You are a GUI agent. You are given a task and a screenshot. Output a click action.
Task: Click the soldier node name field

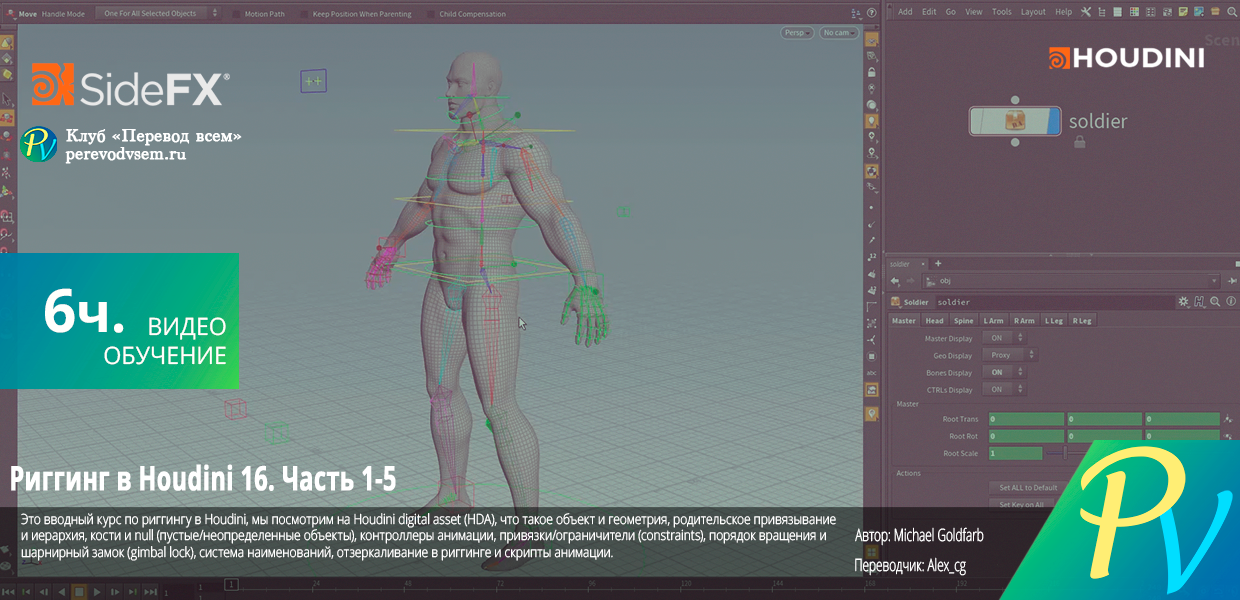point(1053,302)
